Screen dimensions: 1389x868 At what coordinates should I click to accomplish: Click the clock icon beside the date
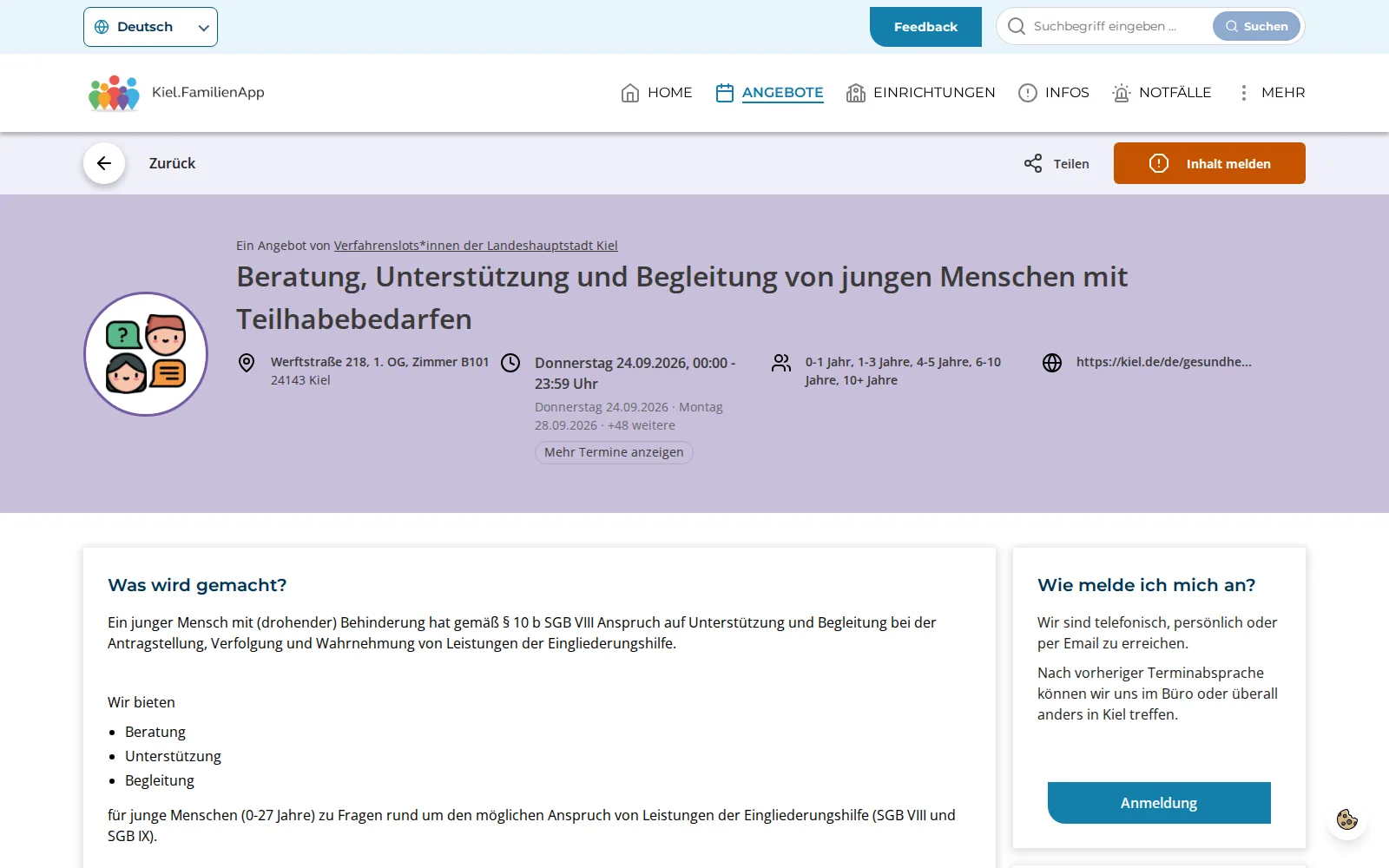pos(510,363)
